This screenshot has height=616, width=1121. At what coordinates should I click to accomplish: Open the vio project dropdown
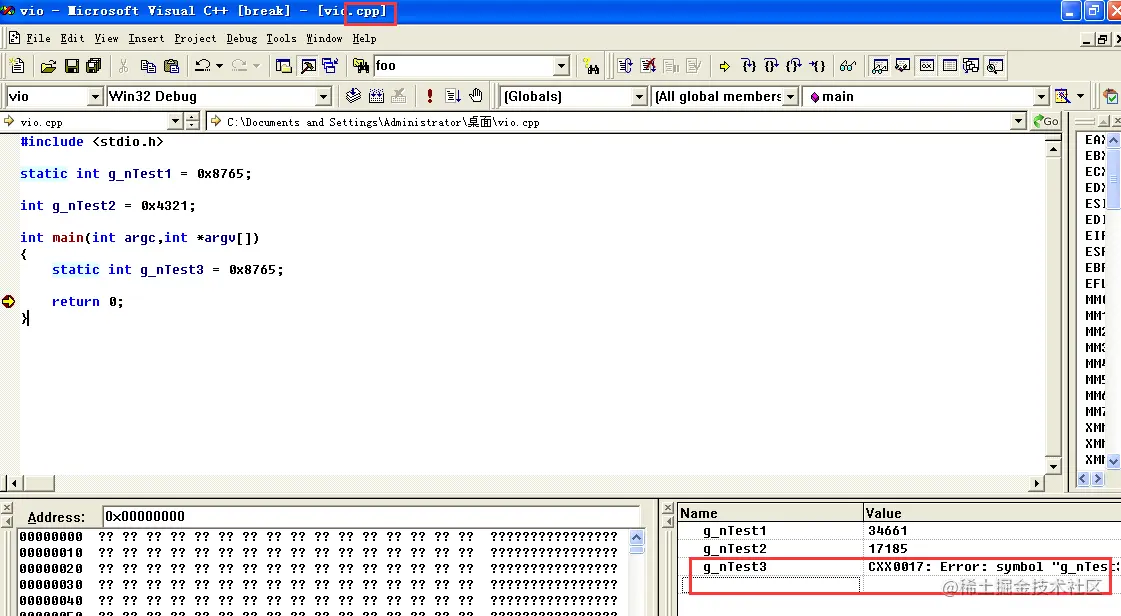[95, 96]
